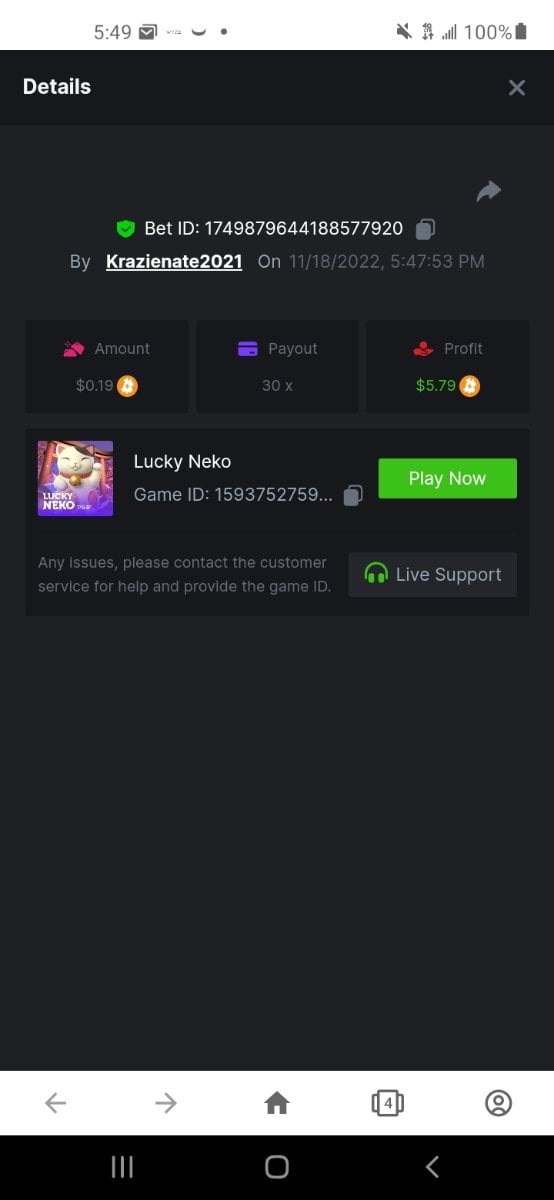Open the browser home page

277,1103
